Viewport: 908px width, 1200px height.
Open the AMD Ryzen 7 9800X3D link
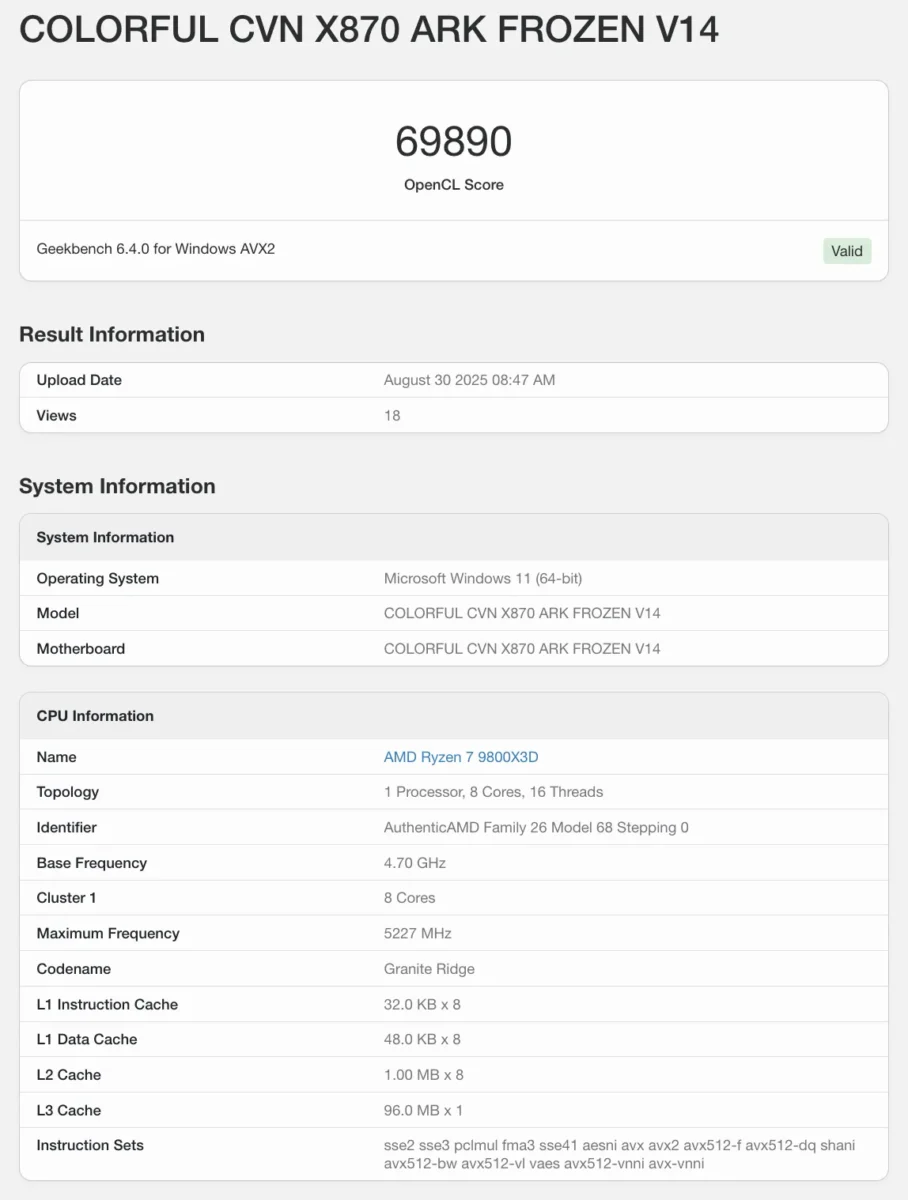[461, 757]
